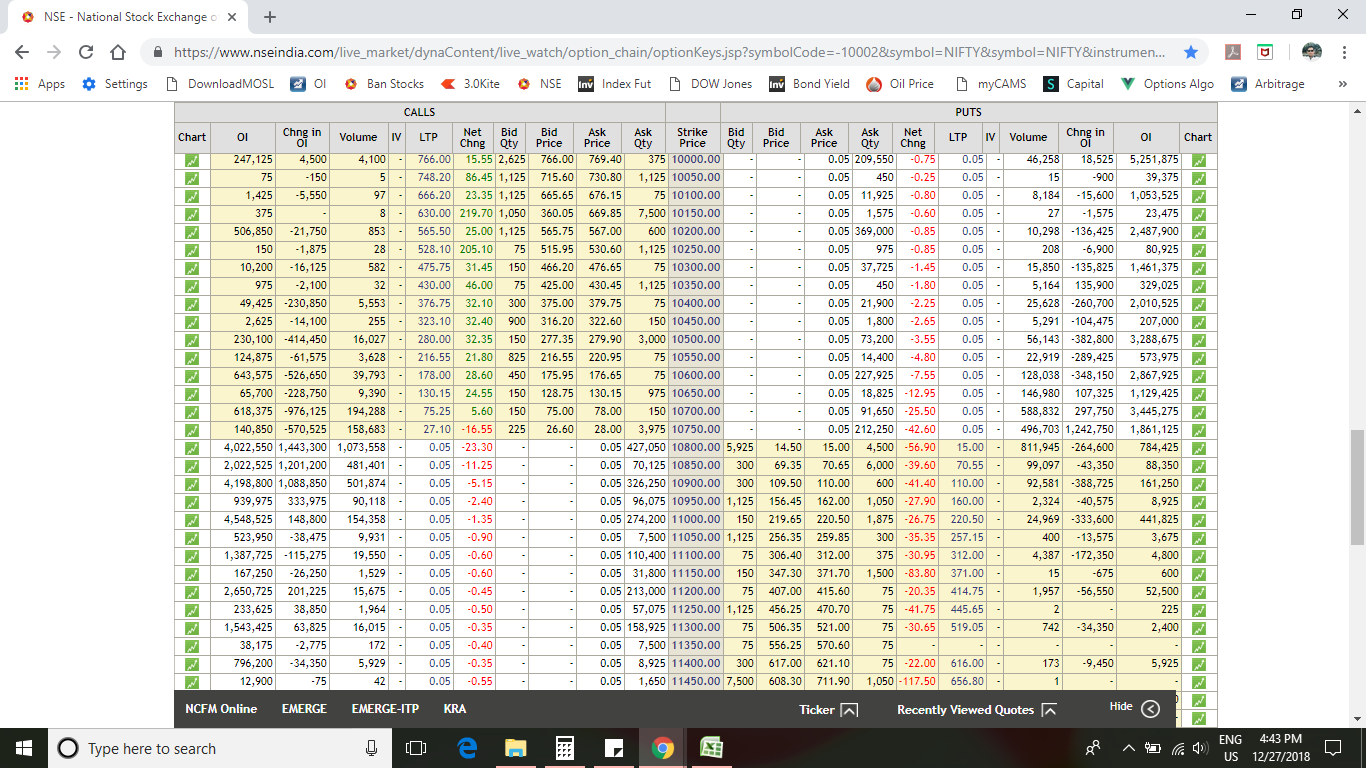
Task: Open the Apps bookmark
Action: click(x=40, y=84)
